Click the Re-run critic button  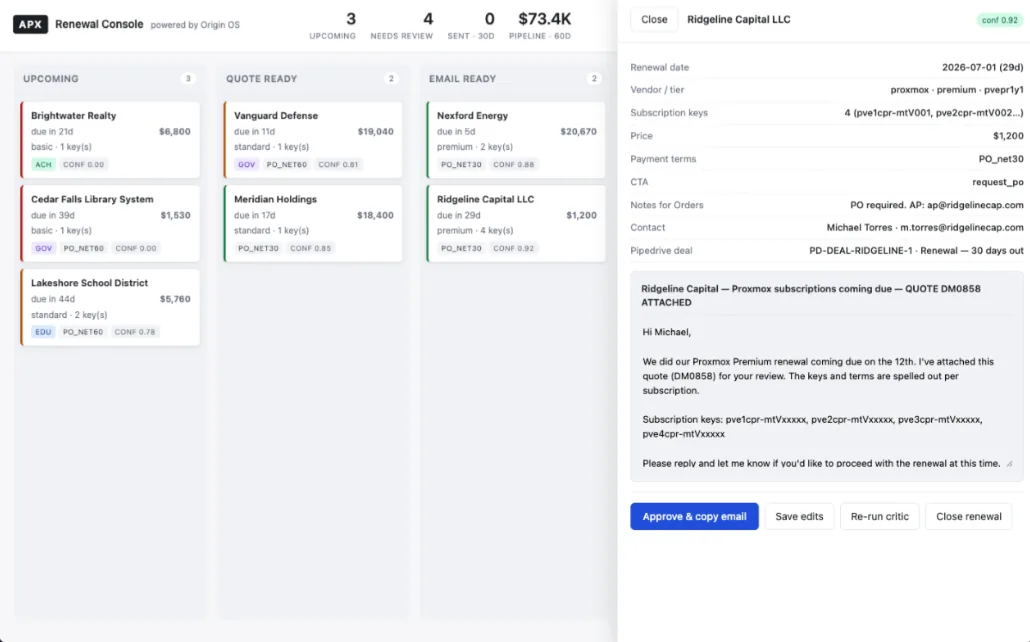click(x=880, y=516)
